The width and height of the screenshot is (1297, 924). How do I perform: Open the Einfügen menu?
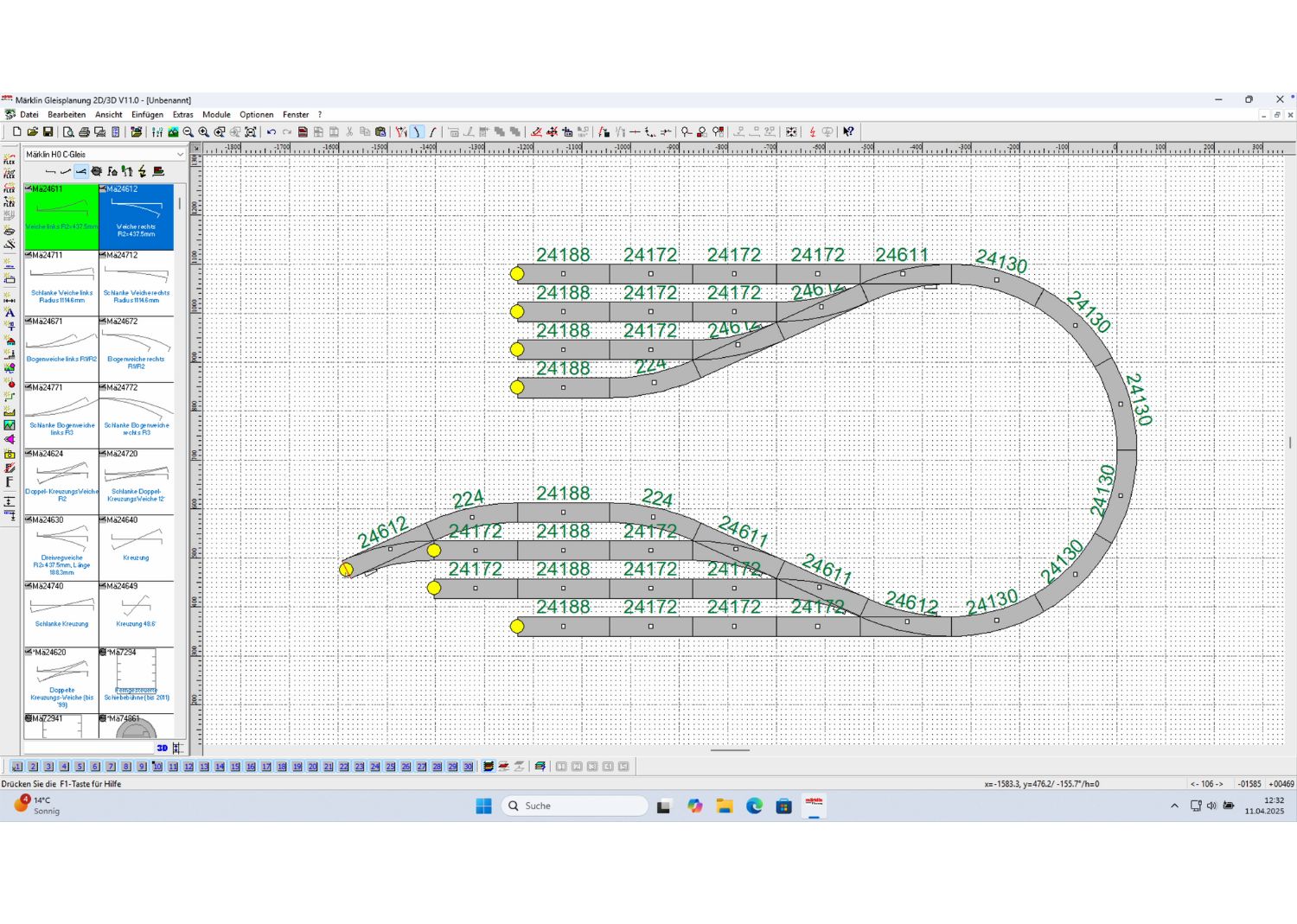click(x=147, y=114)
